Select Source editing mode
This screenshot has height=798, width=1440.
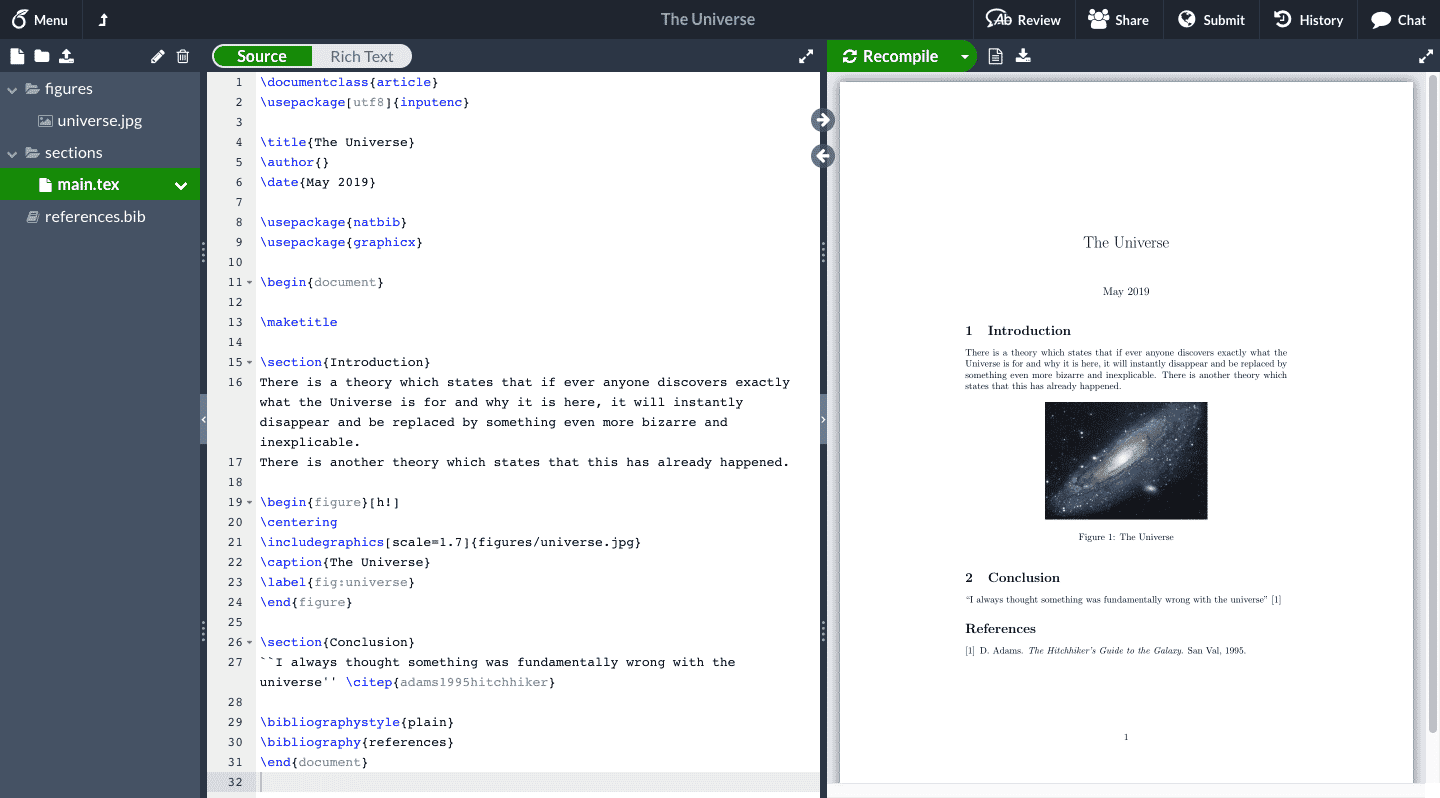click(x=262, y=56)
